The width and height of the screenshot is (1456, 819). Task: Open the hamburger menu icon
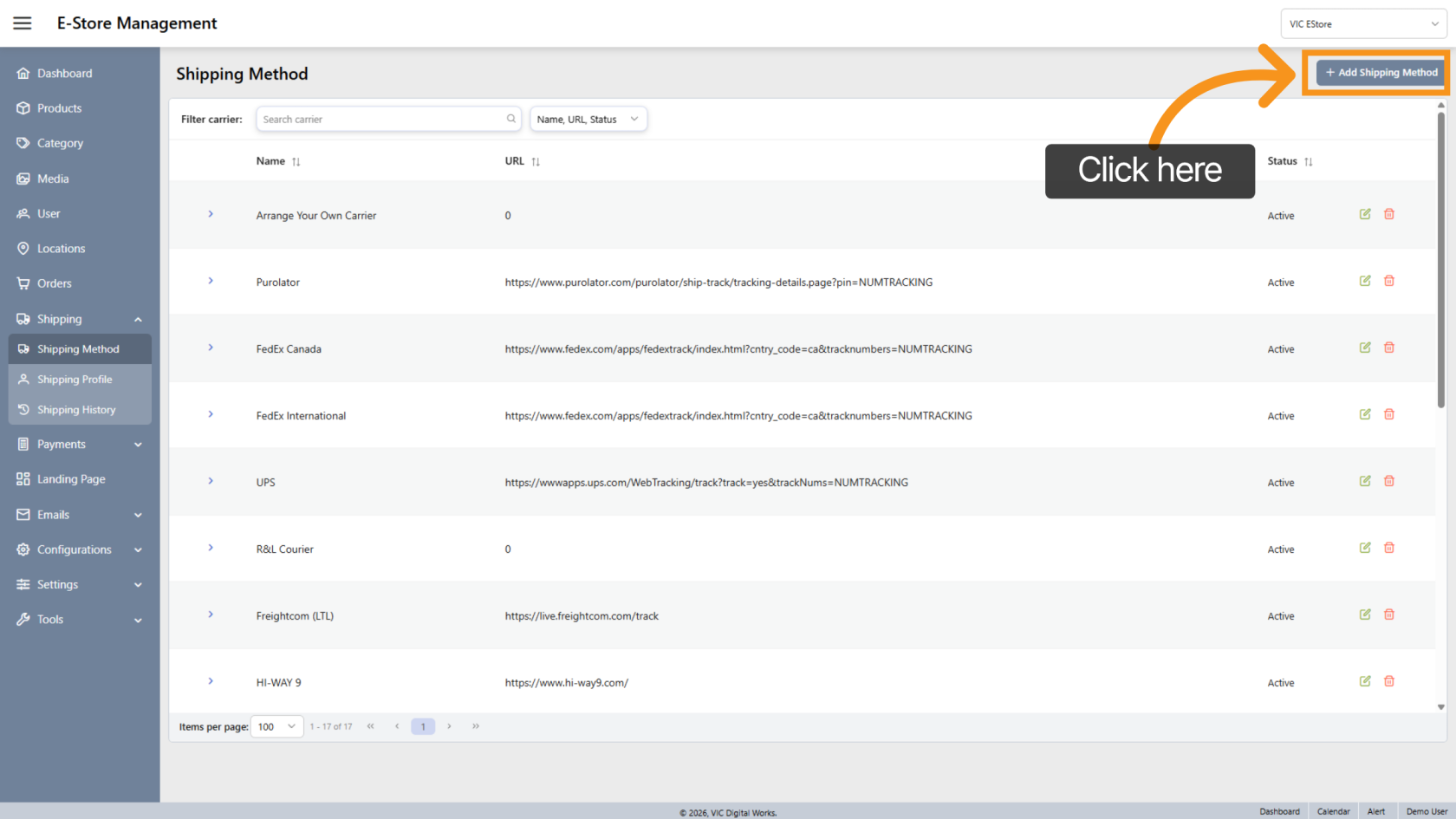point(23,23)
